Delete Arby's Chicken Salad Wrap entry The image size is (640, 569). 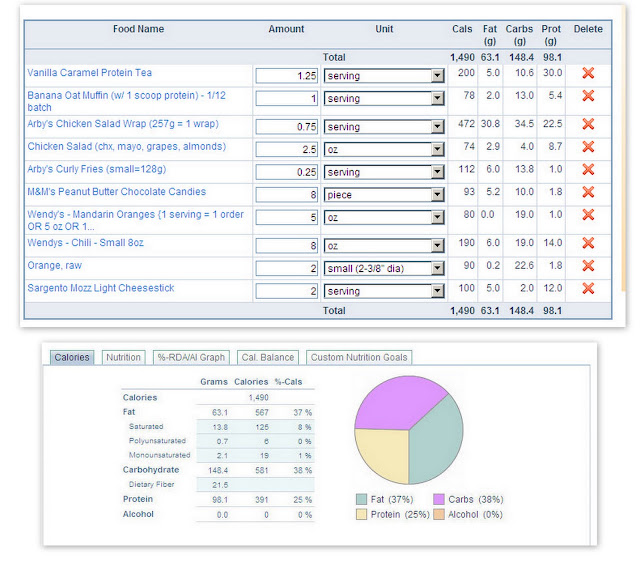588,124
